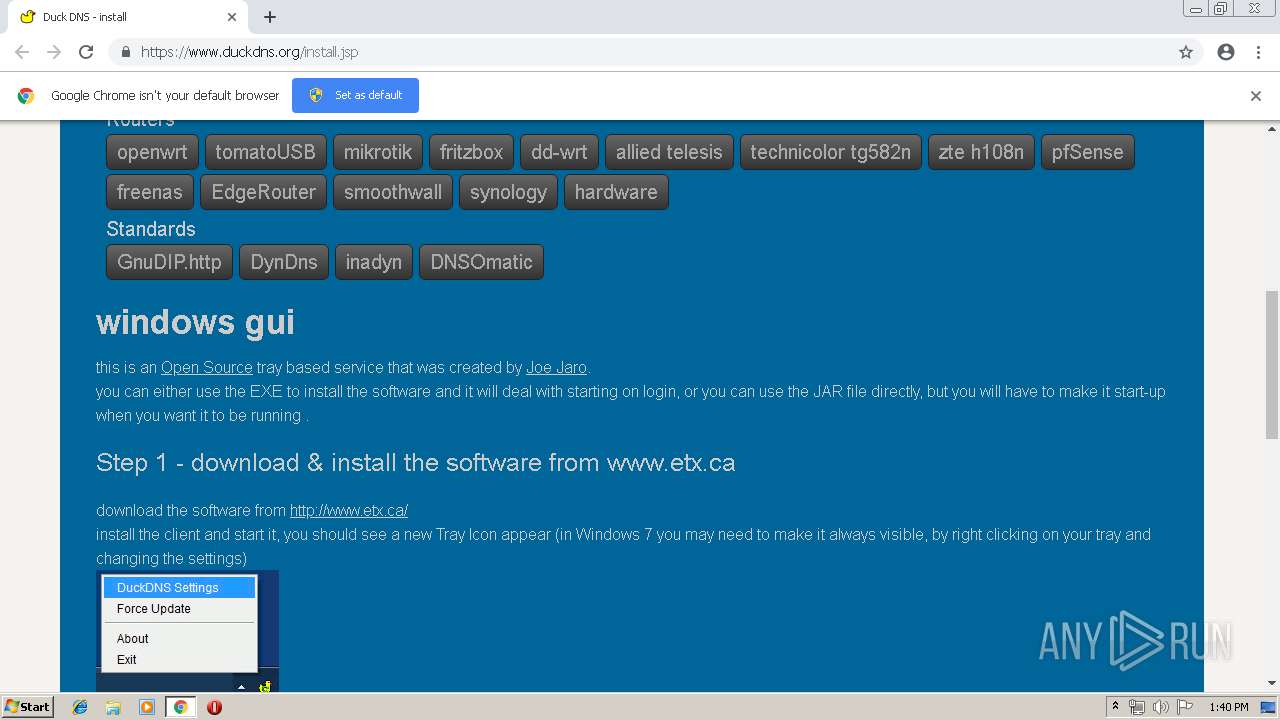Select the tomatoUSB button
Screen dimensions: 1280x720
pyautogui.click(x=265, y=152)
